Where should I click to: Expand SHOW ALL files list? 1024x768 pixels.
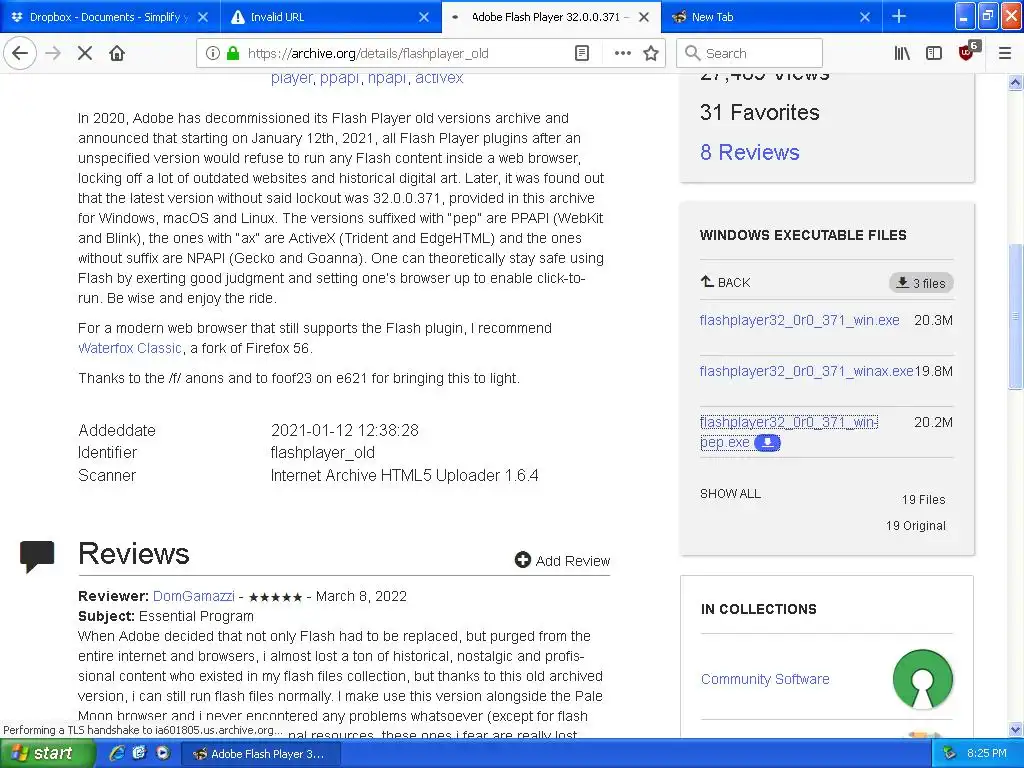[x=730, y=494]
